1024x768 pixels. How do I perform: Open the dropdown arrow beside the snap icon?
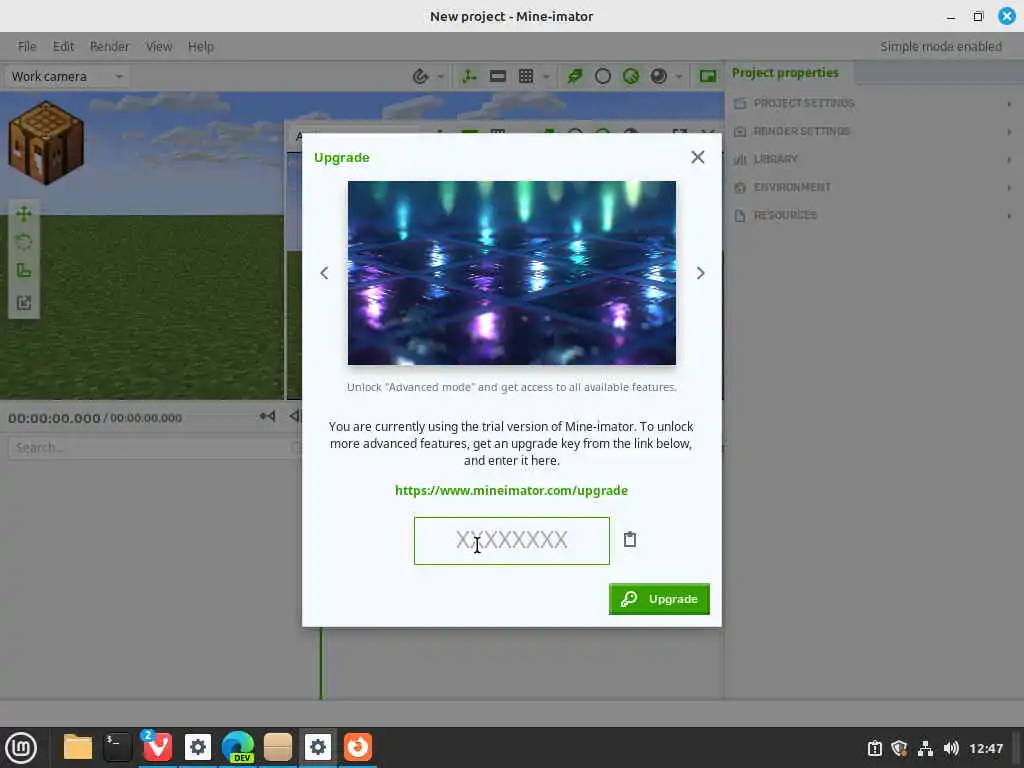click(x=441, y=77)
